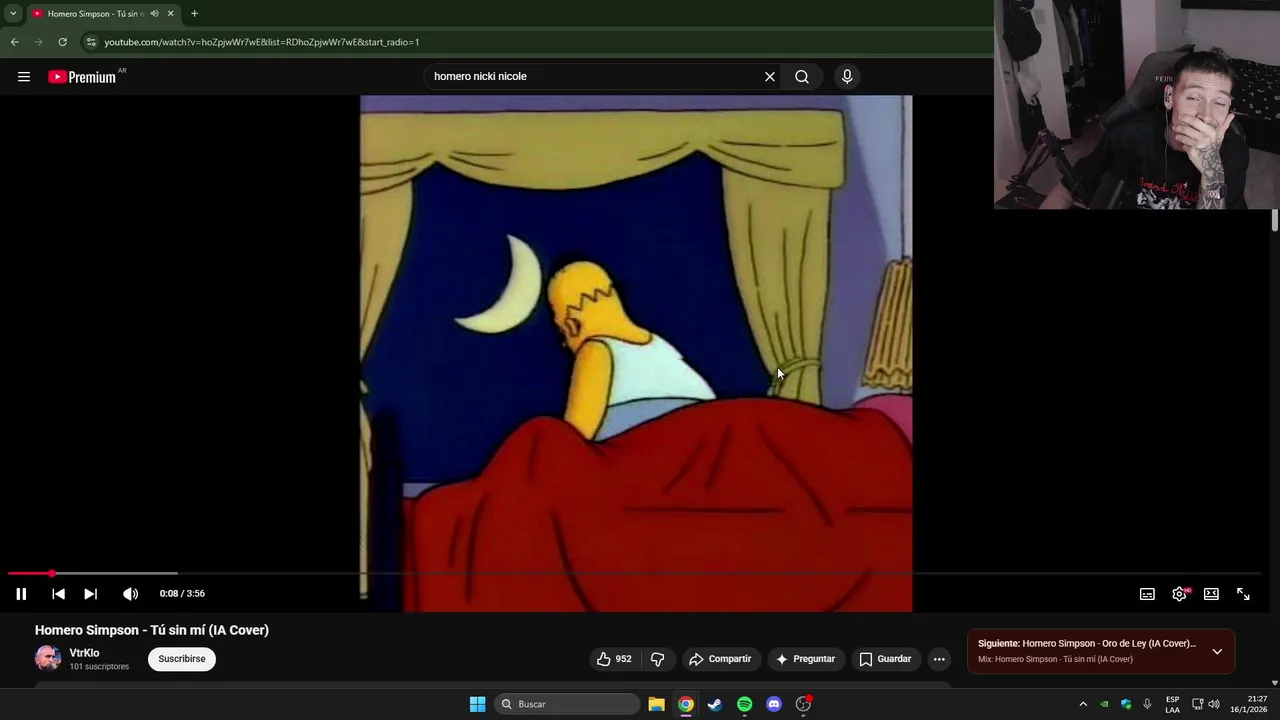This screenshot has width=1280, height=720.
Task: Open the Chrome tab search dropdown
Action: point(13,13)
